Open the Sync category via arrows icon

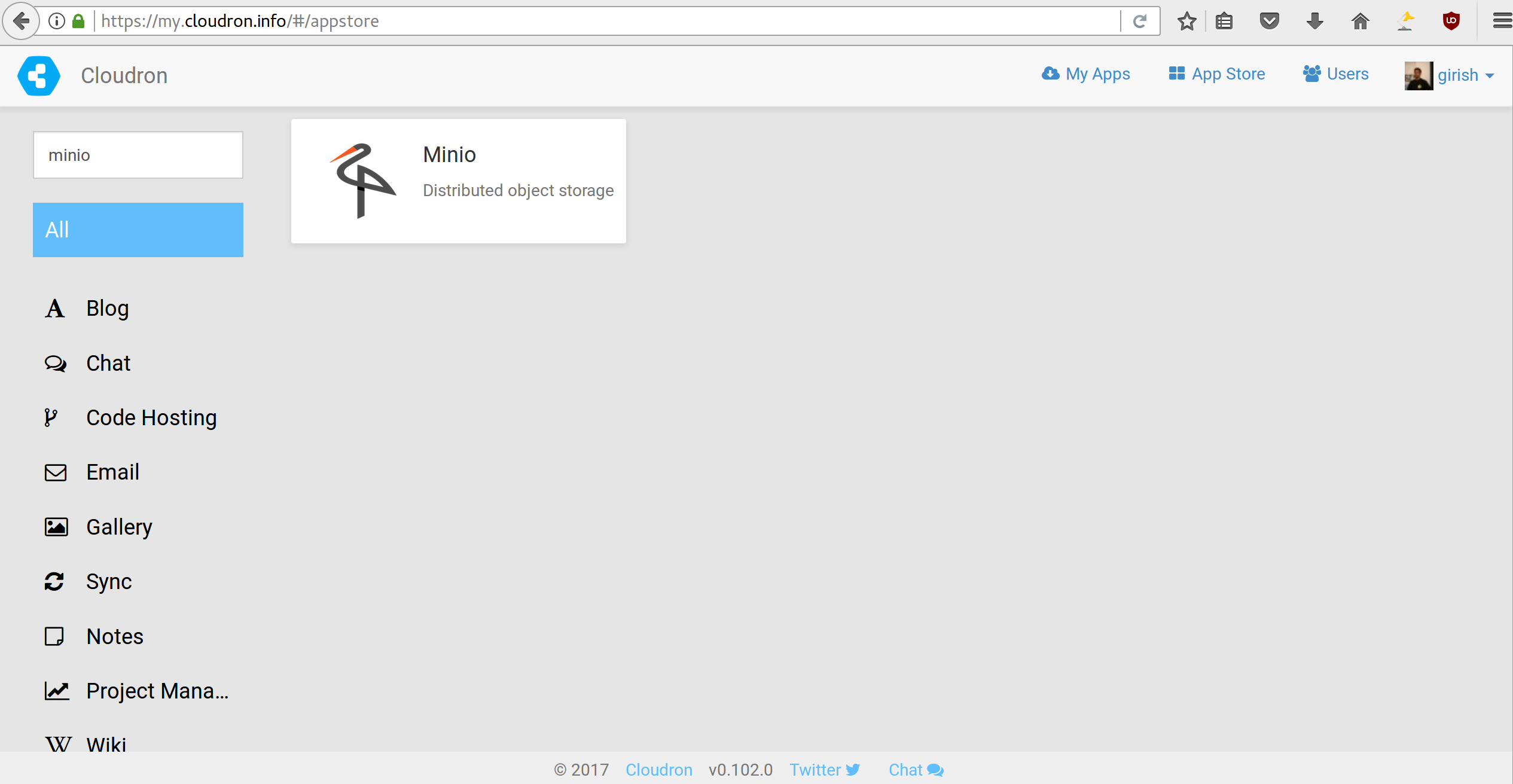pos(54,581)
